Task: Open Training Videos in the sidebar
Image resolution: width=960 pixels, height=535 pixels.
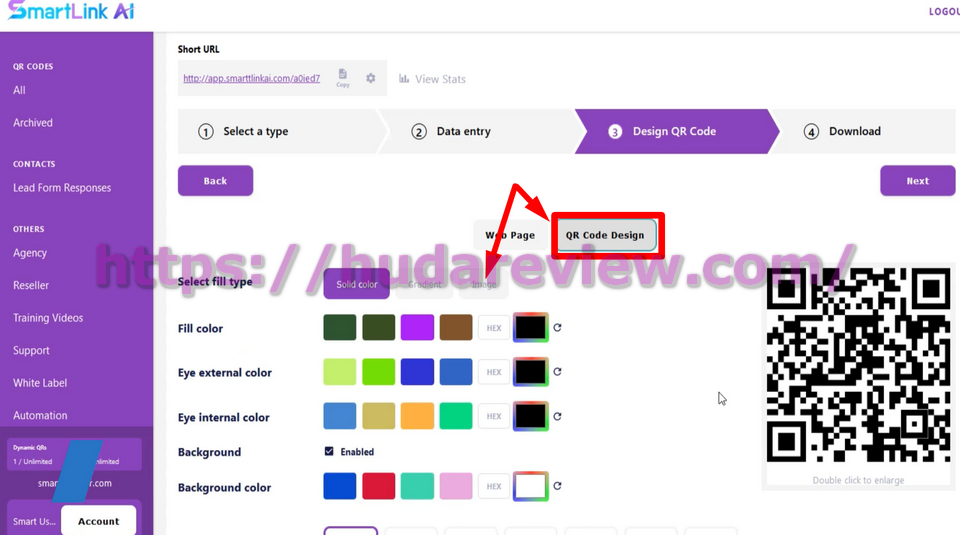Action: (x=48, y=318)
